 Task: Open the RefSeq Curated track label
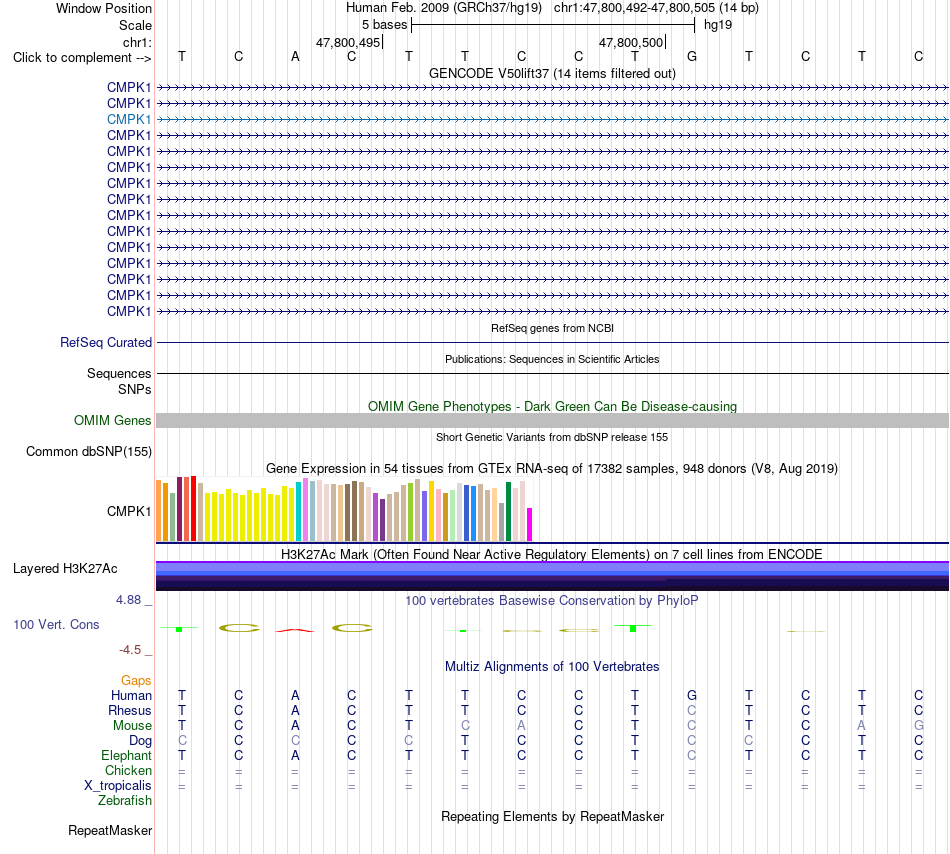106,342
